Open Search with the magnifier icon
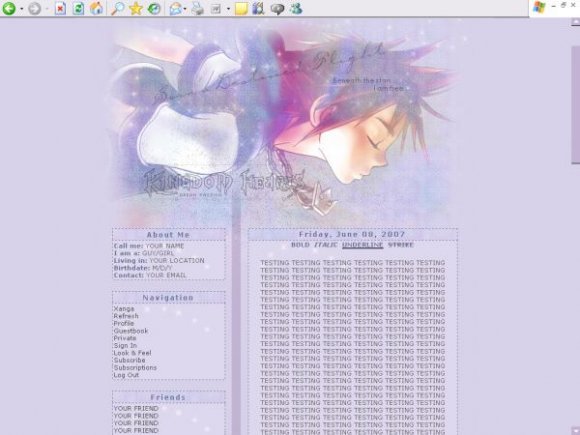Screen dimensions: 580x435 [118, 8]
